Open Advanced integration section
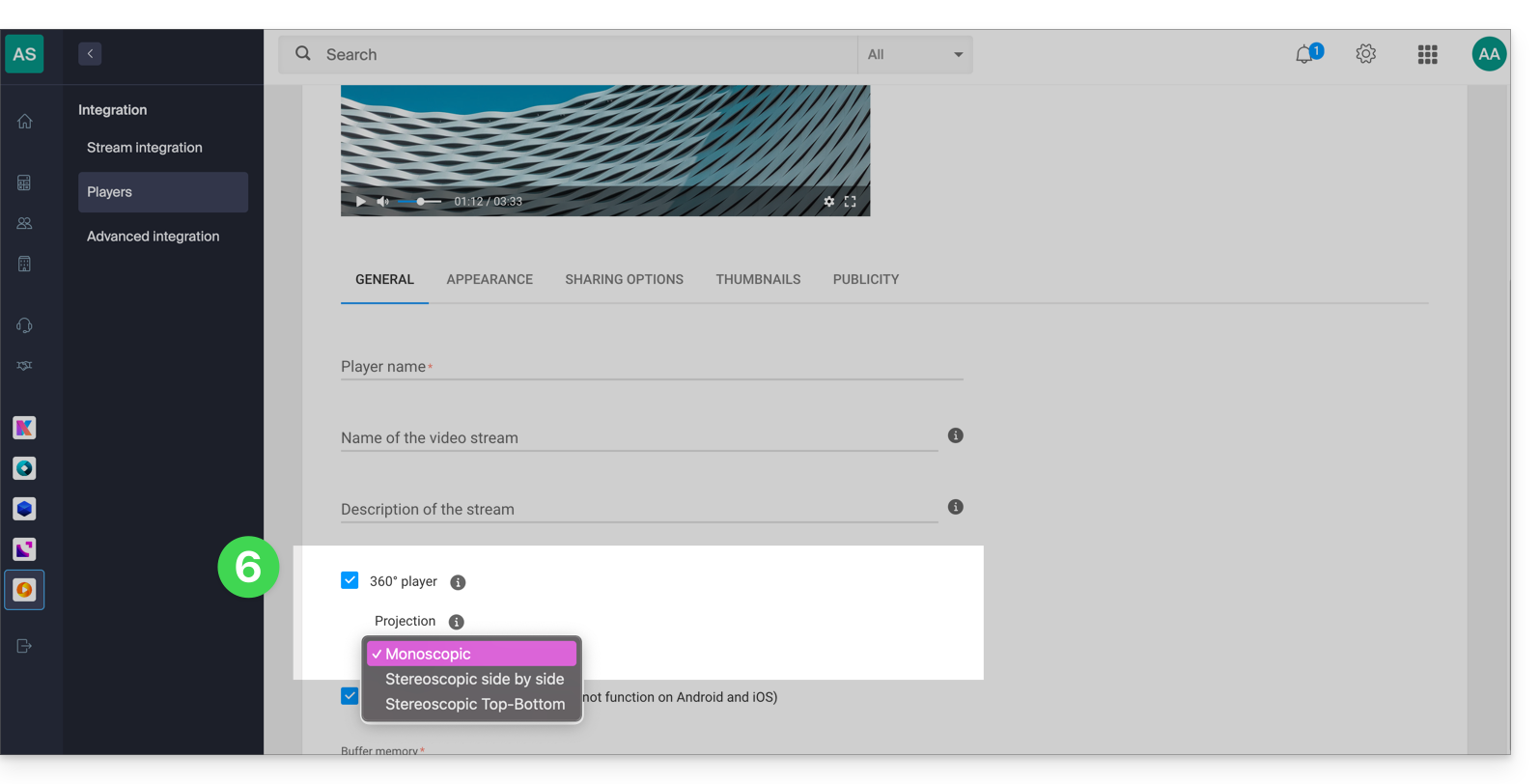Viewport: 1540px width, 784px height. pos(153,237)
